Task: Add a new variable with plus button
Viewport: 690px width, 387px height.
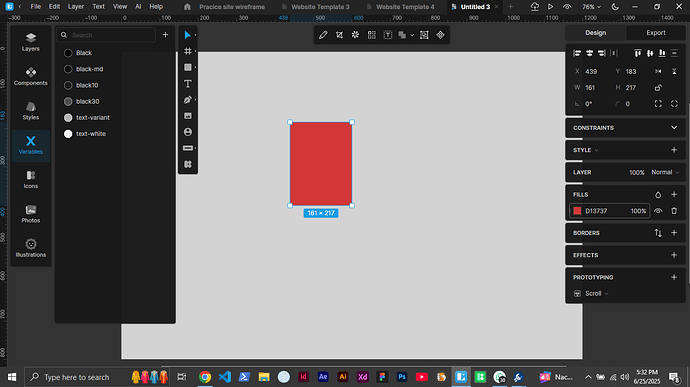Action: coord(165,35)
